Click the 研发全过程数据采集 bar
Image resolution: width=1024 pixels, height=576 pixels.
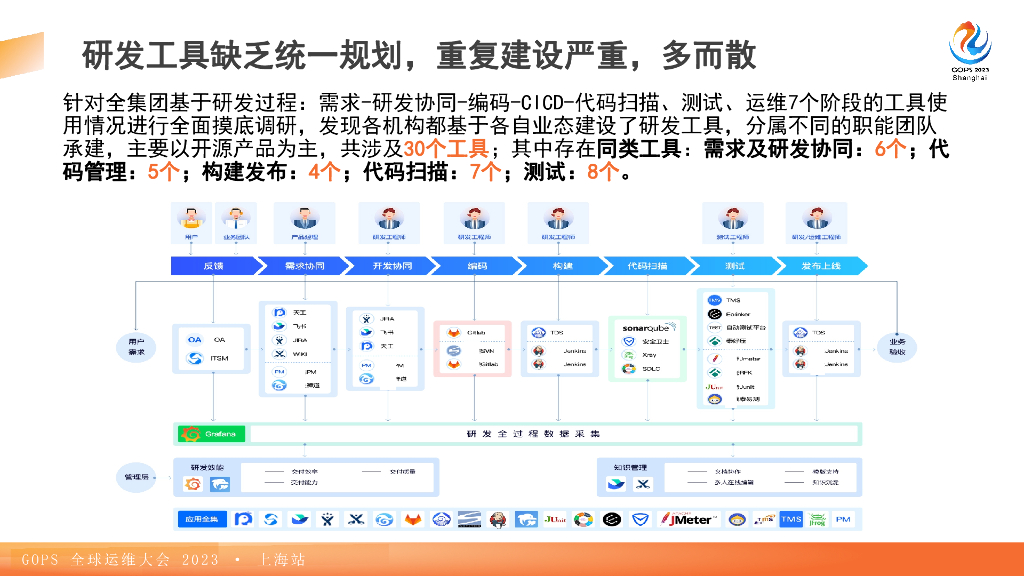coord(554,434)
